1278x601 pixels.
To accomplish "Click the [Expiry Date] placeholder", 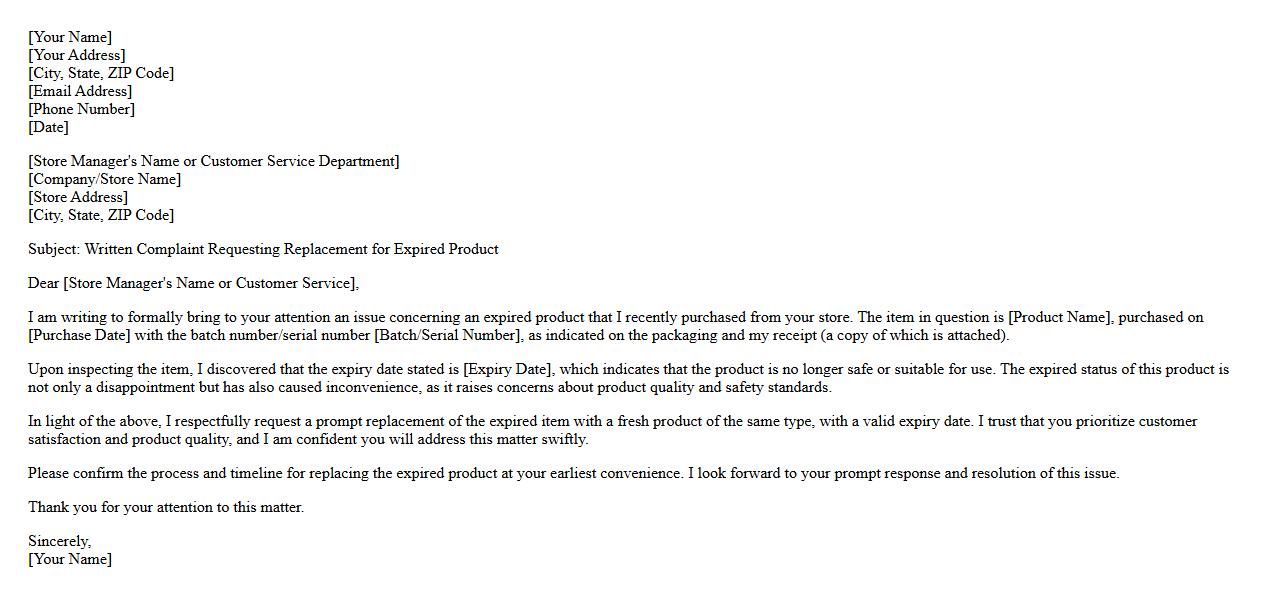I will 509,369.
